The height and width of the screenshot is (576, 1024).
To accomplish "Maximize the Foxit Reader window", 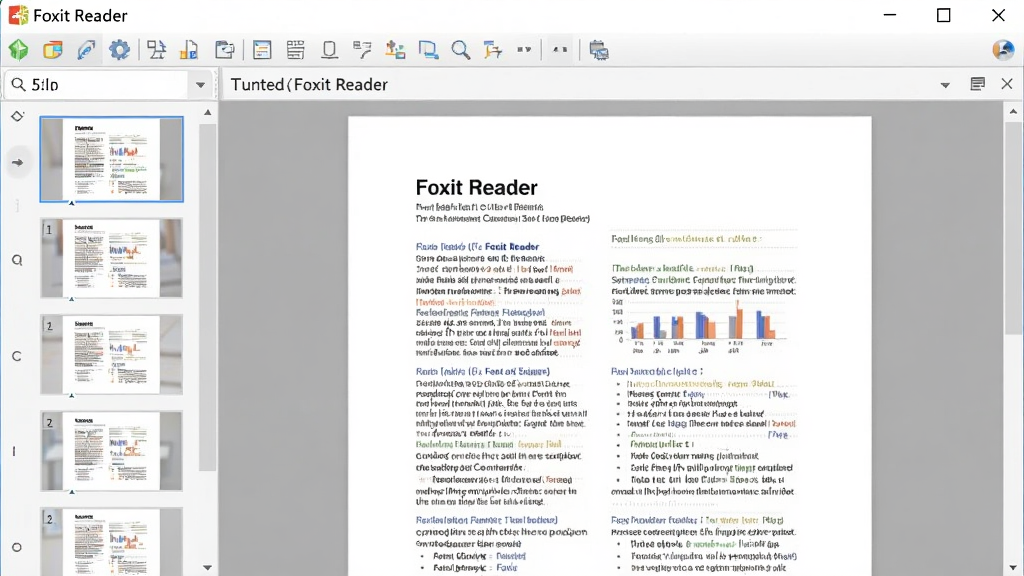I will (944, 15).
